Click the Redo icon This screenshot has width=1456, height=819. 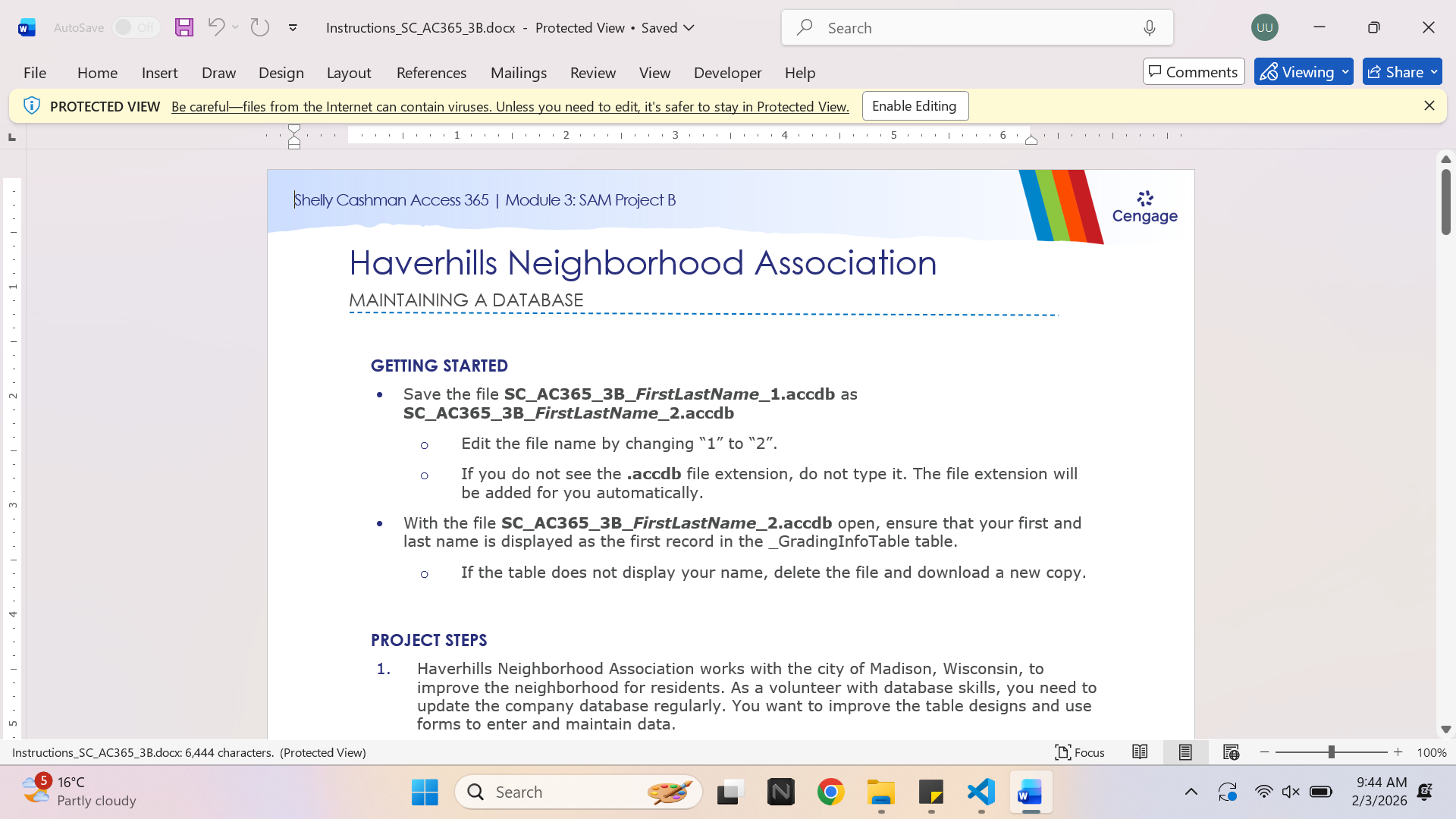click(x=260, y=27)
